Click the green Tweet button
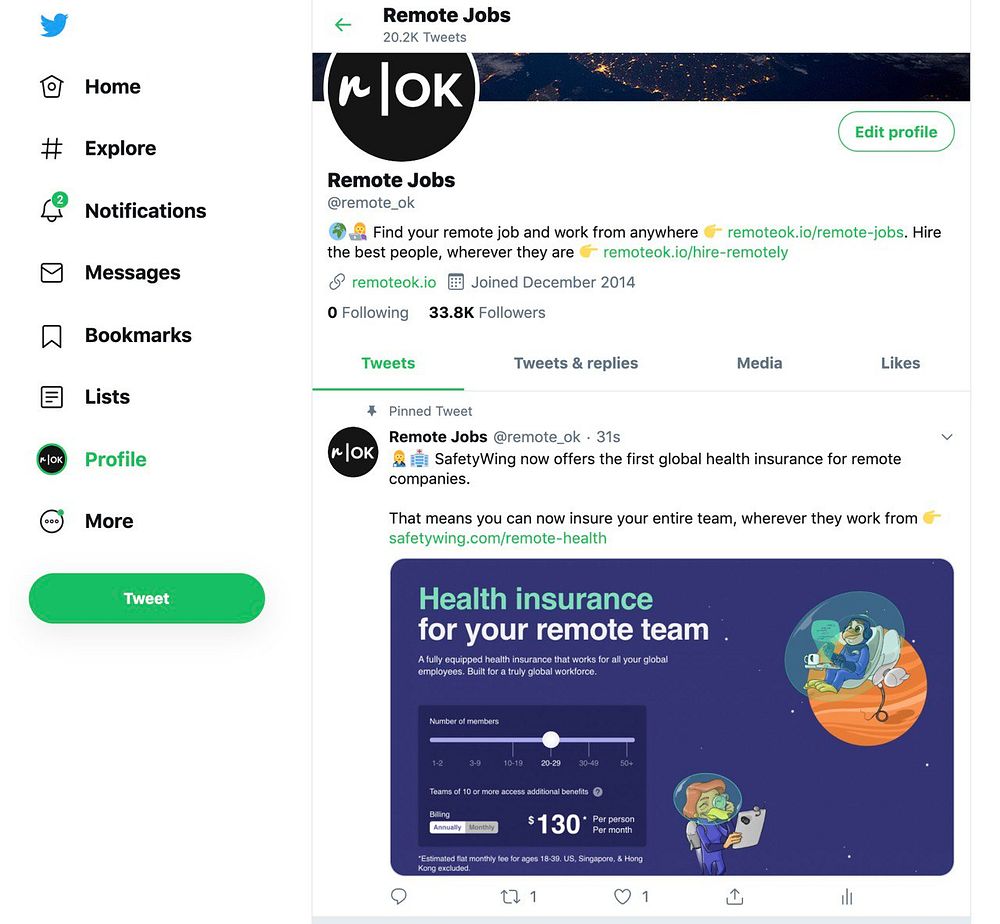The image size is (1000, 924). coord(147,598)
